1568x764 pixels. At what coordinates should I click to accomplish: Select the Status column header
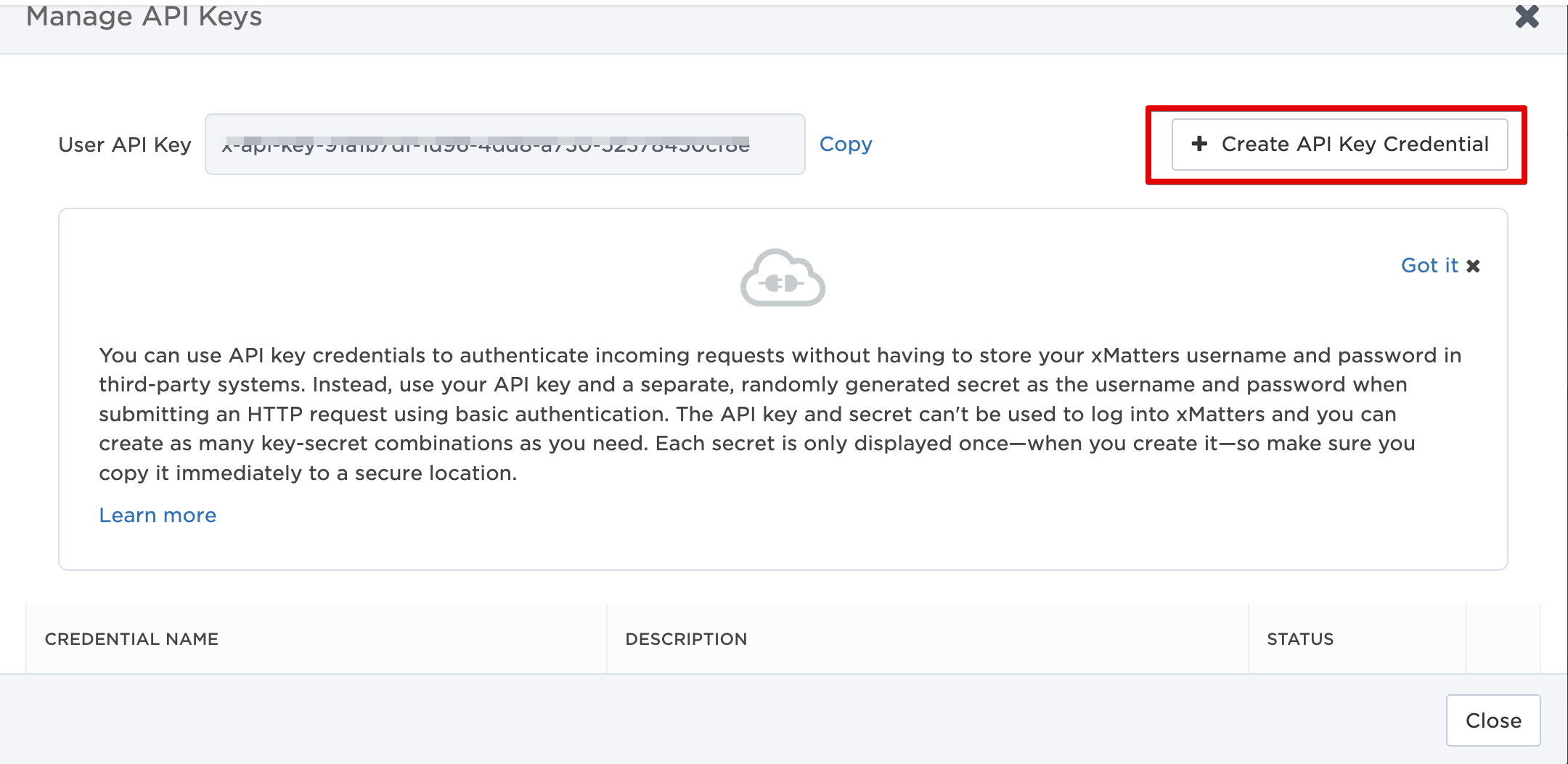[x=1299, y=639]
